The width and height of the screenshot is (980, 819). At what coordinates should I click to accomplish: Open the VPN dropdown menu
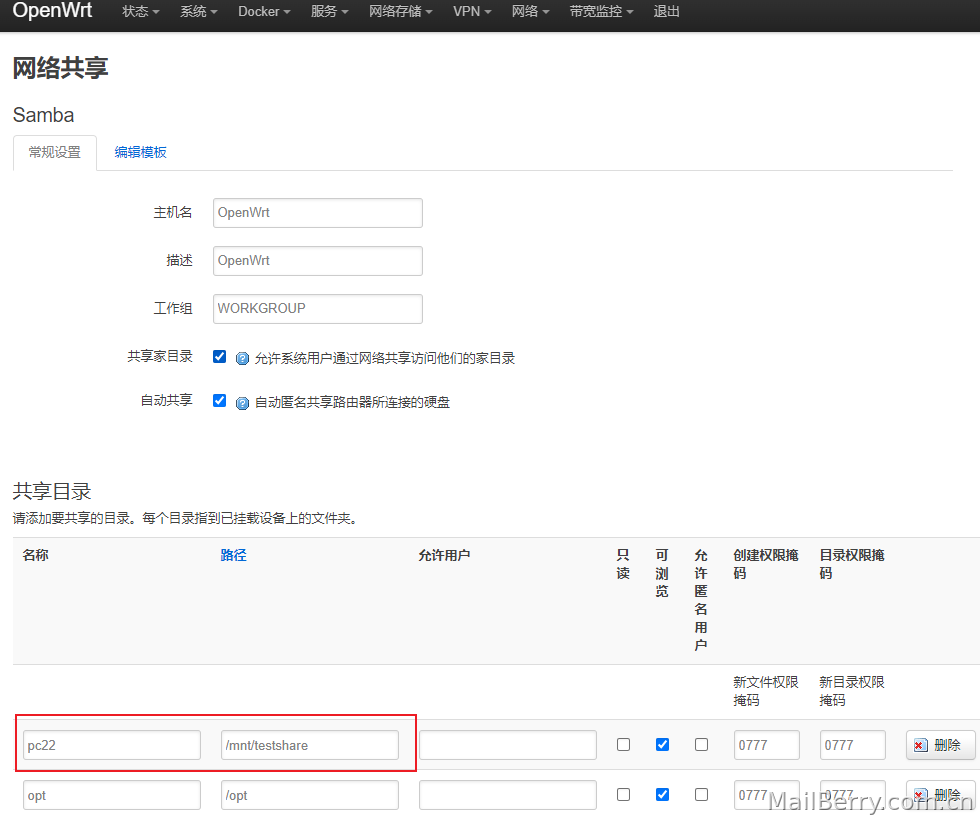pos(472,12)
